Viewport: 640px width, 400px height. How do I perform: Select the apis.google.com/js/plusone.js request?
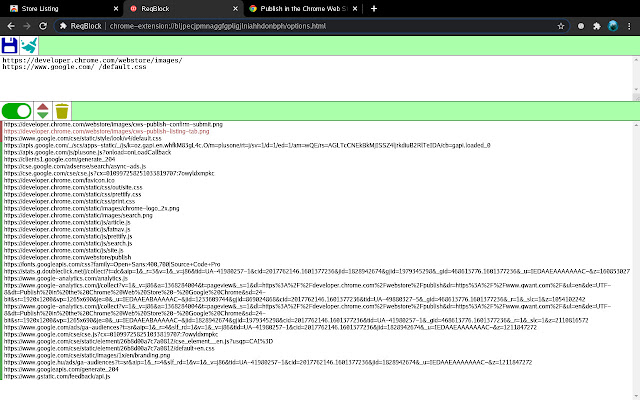pyautogui.click(x=87, y=152)
